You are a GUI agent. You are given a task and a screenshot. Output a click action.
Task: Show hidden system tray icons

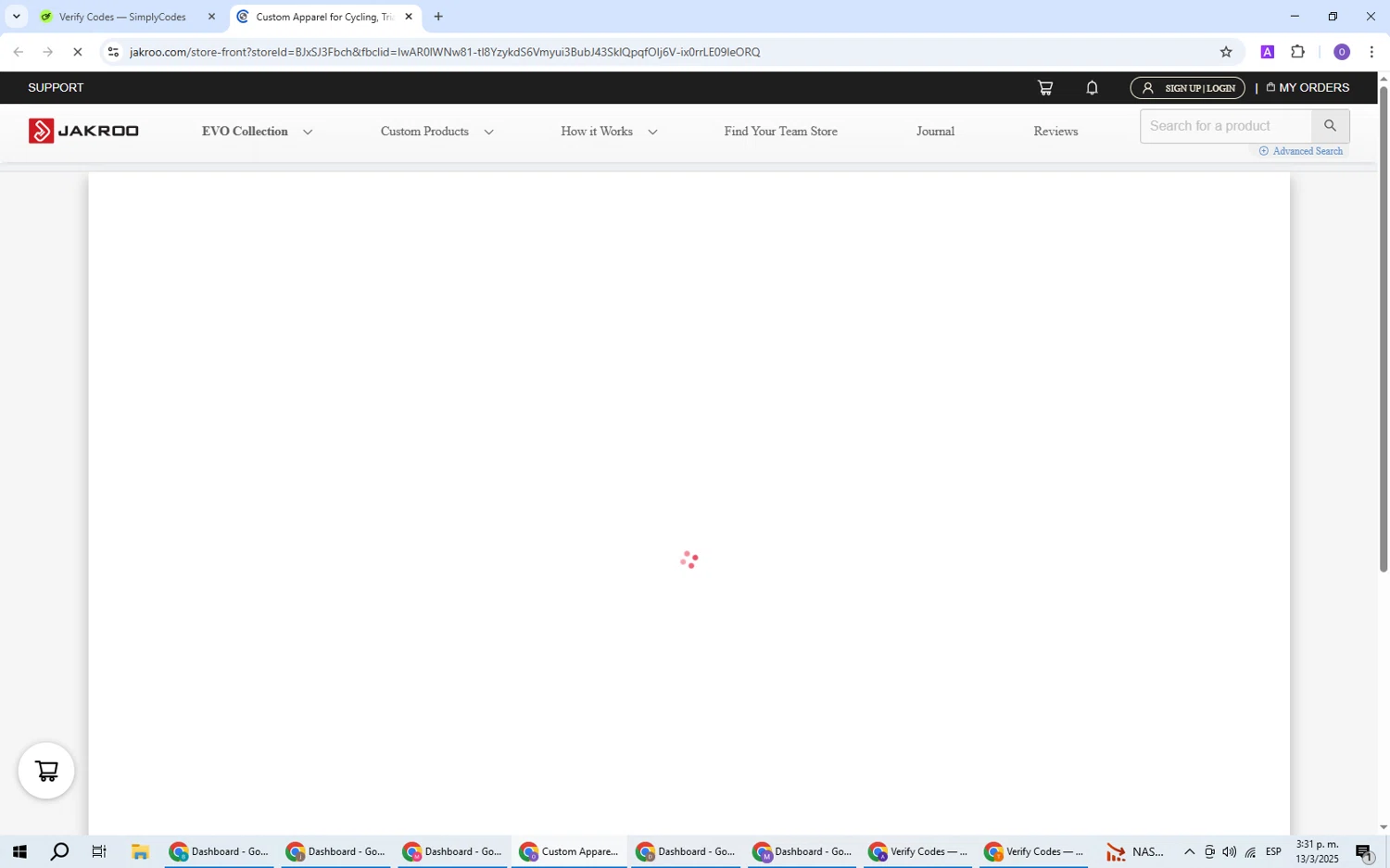pyautogui.click(x=1189, y=852)
